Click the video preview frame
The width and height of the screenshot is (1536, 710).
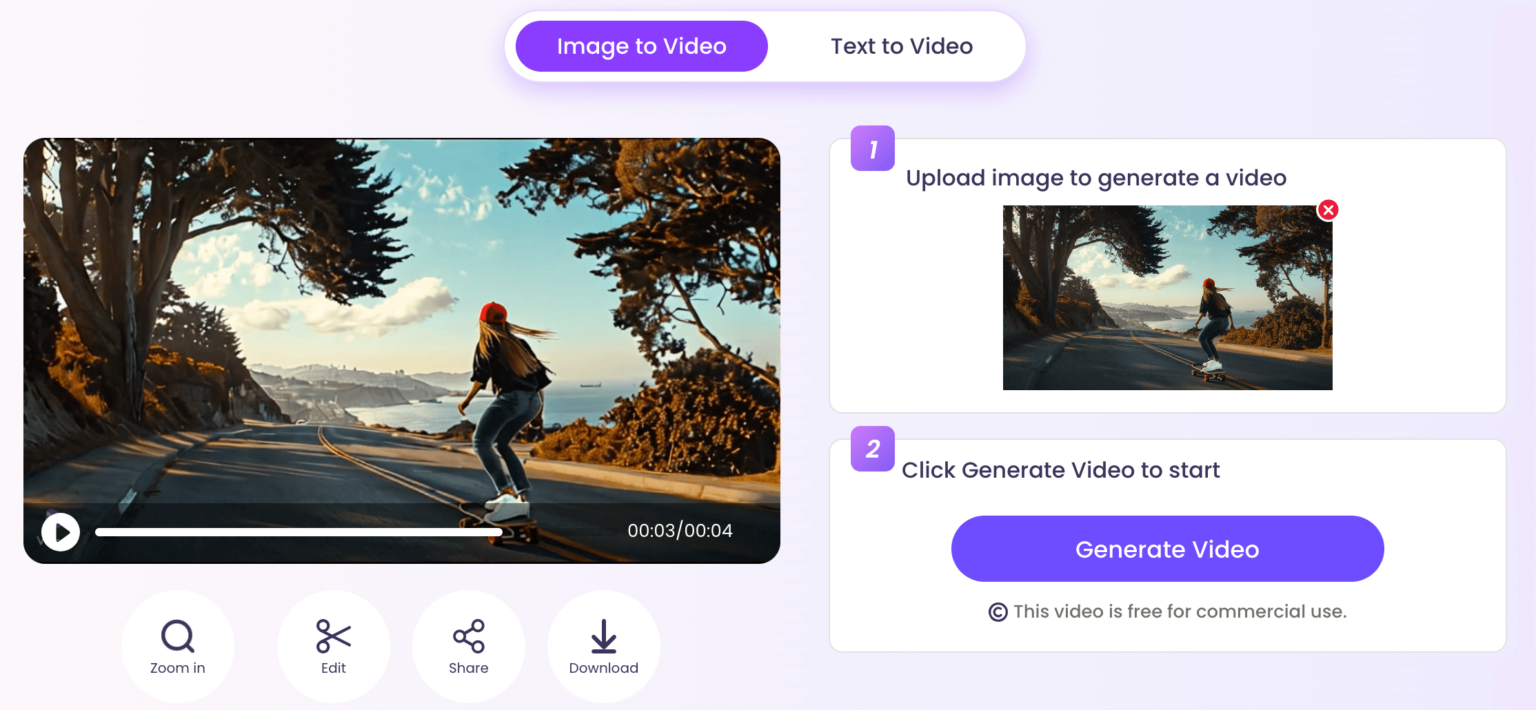point(401,350)
